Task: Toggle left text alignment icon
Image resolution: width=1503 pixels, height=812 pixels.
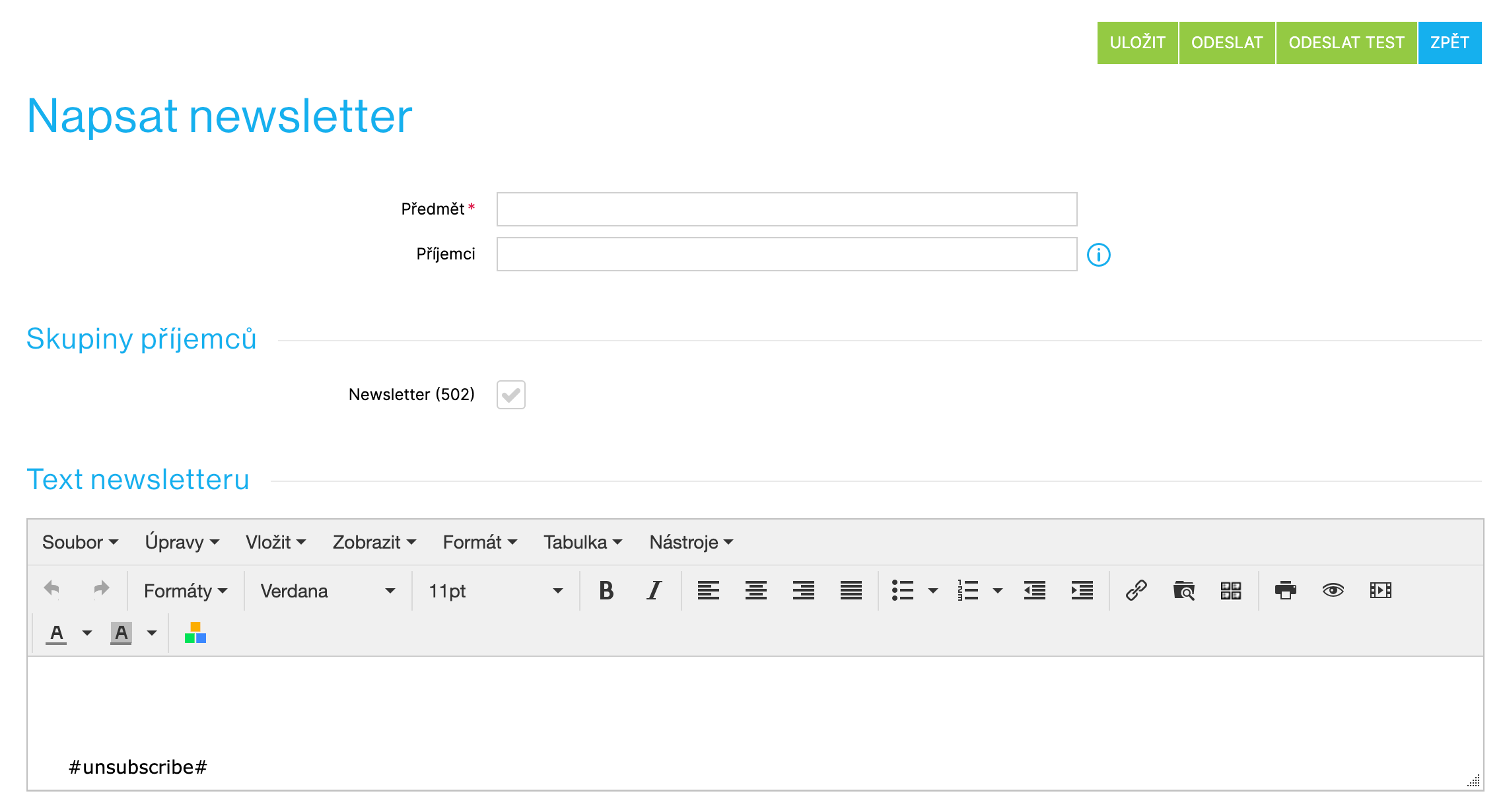Action: 707,589
